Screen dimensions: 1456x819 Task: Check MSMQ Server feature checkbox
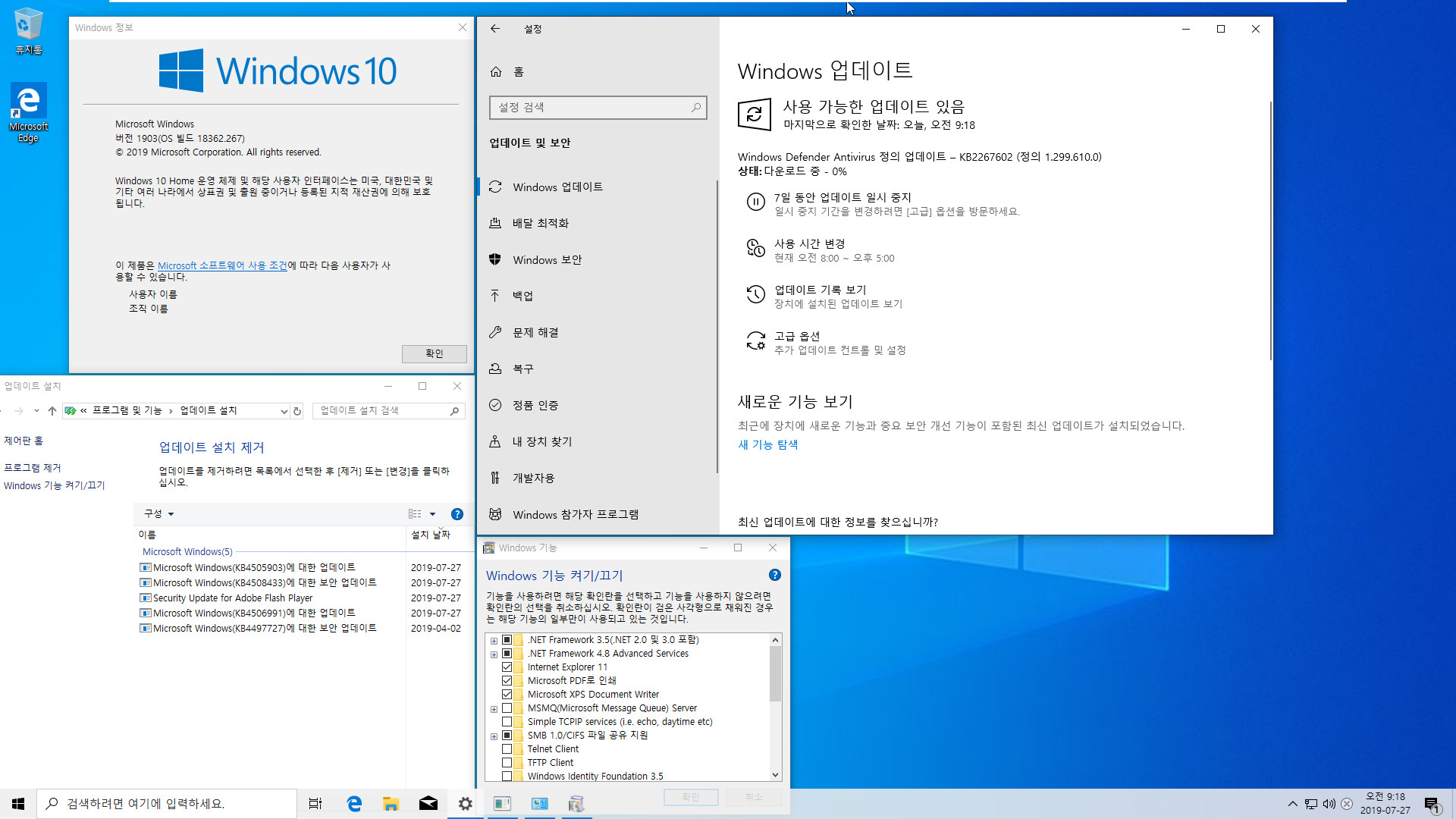(507, 708)
